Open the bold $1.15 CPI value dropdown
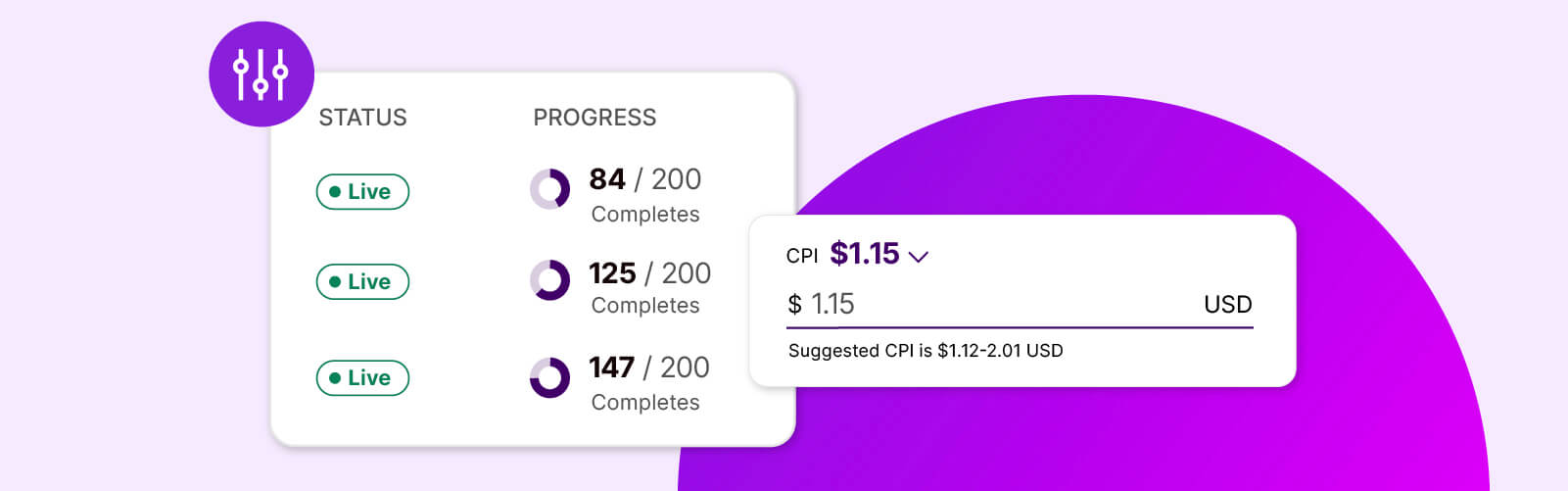 [864, 254]
